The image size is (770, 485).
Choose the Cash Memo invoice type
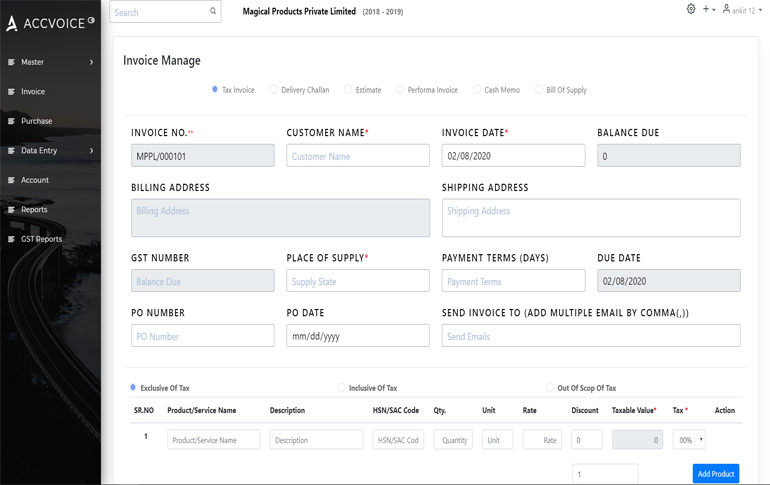(477, 90)
